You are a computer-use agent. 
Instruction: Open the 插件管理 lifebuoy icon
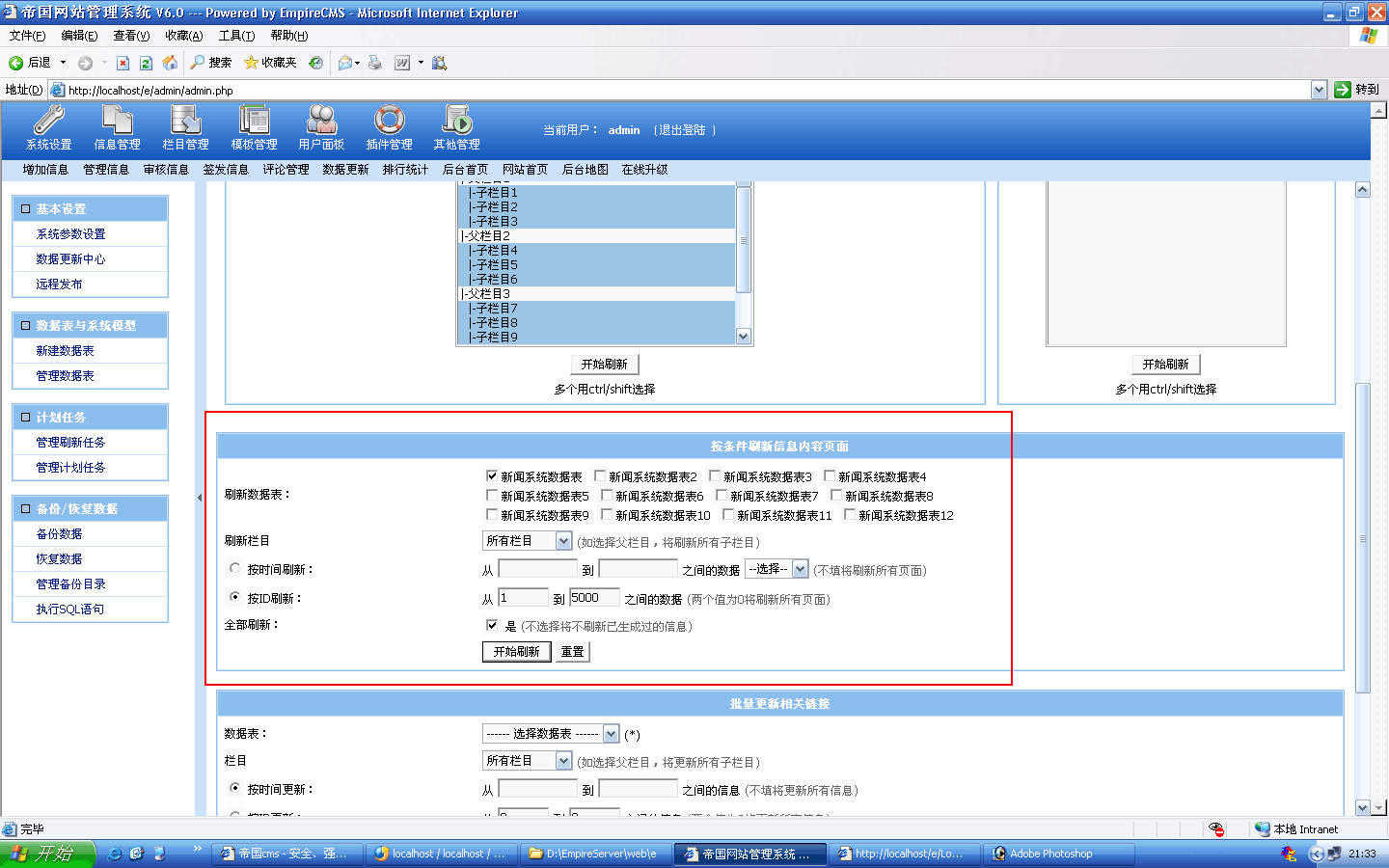pyautogui.click(x=389, y=120)
